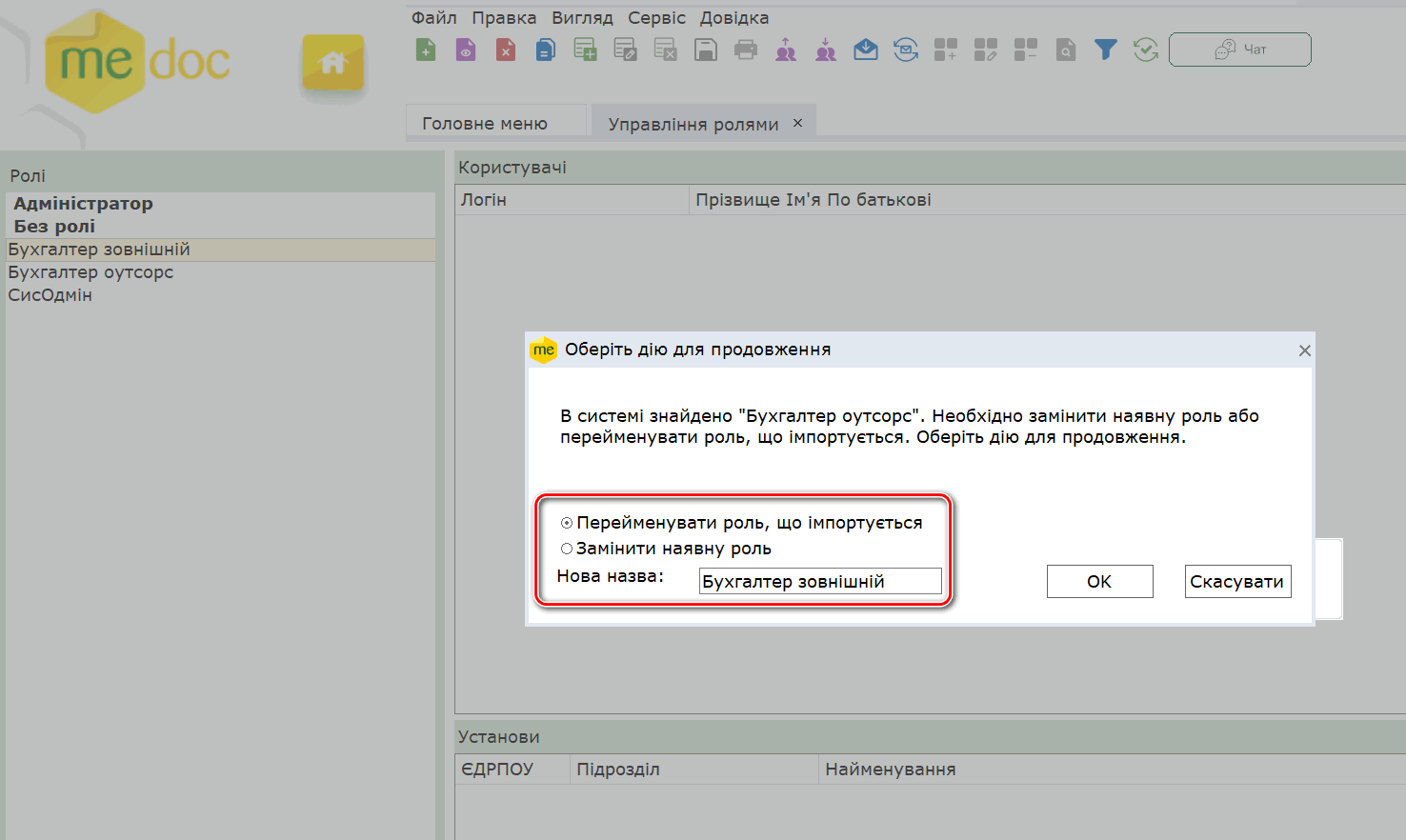The height and width of the screenshot is (840, 1406).
Task: Click the green new document icon
Action: (426, 50)
